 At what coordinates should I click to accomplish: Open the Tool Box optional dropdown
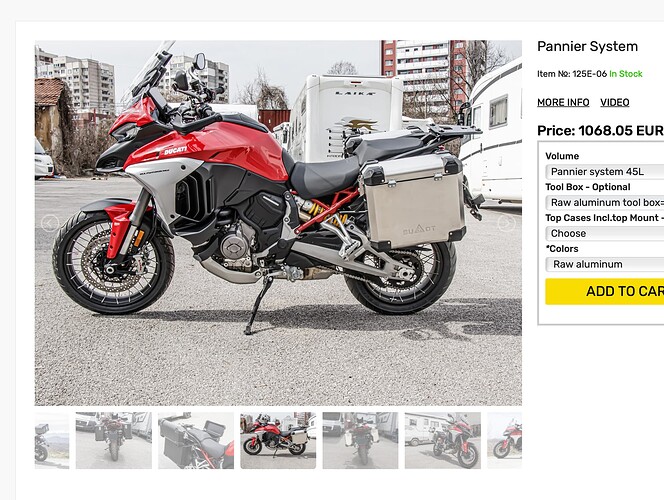point(605,202)
